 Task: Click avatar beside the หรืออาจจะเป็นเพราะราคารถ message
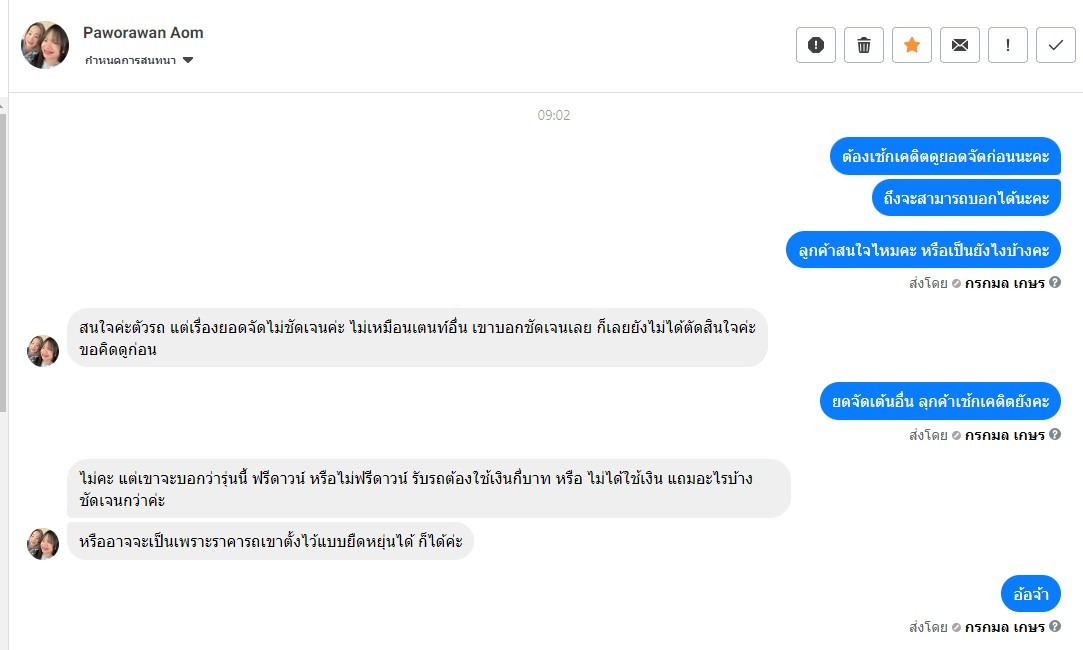pyautogui.click(x=43, y=543)
